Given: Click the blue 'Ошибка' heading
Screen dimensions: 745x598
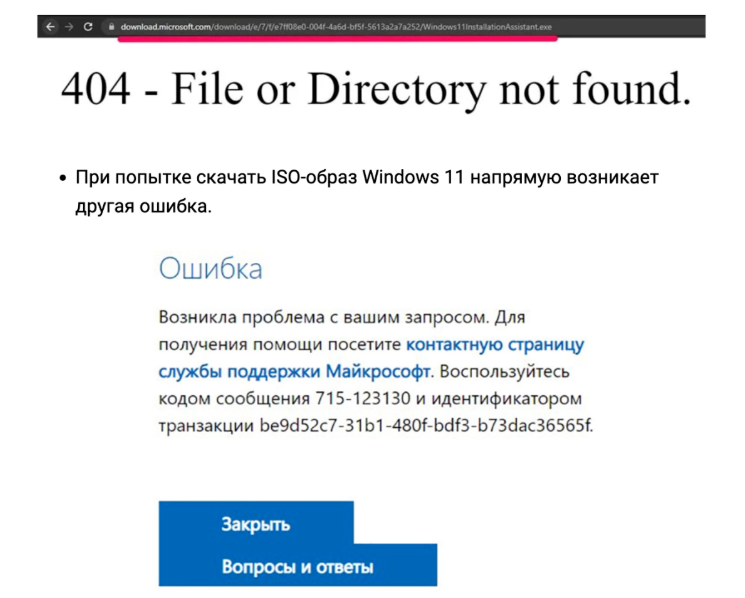Looking at the screenshot, I should [x=210, y=268].
